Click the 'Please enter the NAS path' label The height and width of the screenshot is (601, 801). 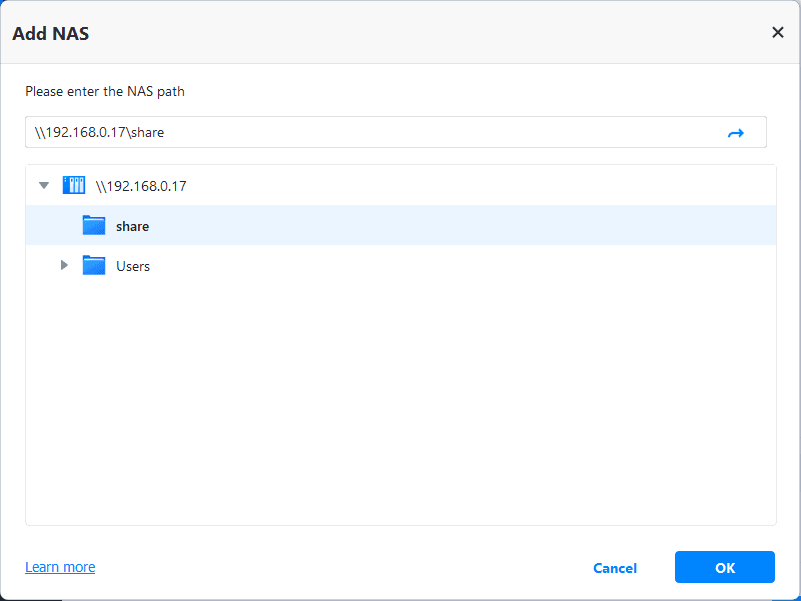[105, 91]
